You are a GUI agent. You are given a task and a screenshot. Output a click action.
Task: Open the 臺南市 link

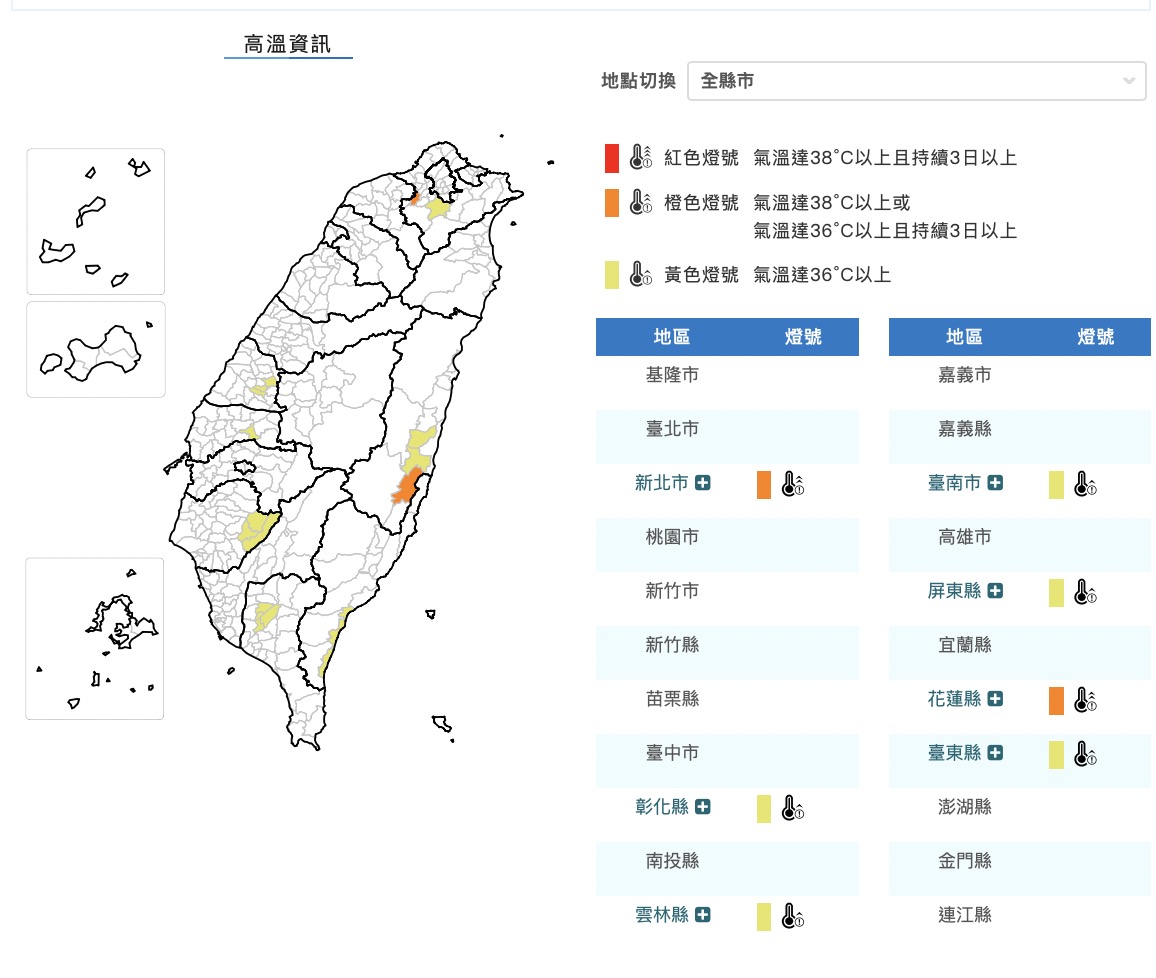pos(954,483)
